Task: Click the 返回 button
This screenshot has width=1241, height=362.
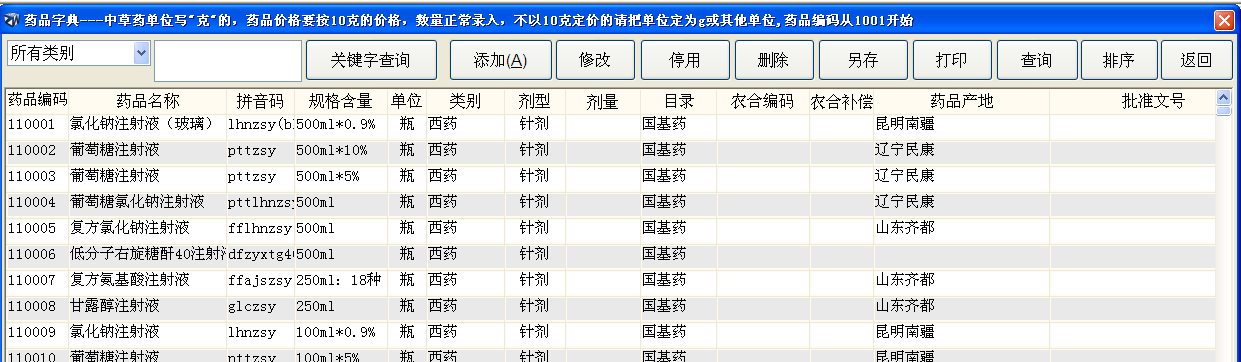Action: click(1196, 60)
